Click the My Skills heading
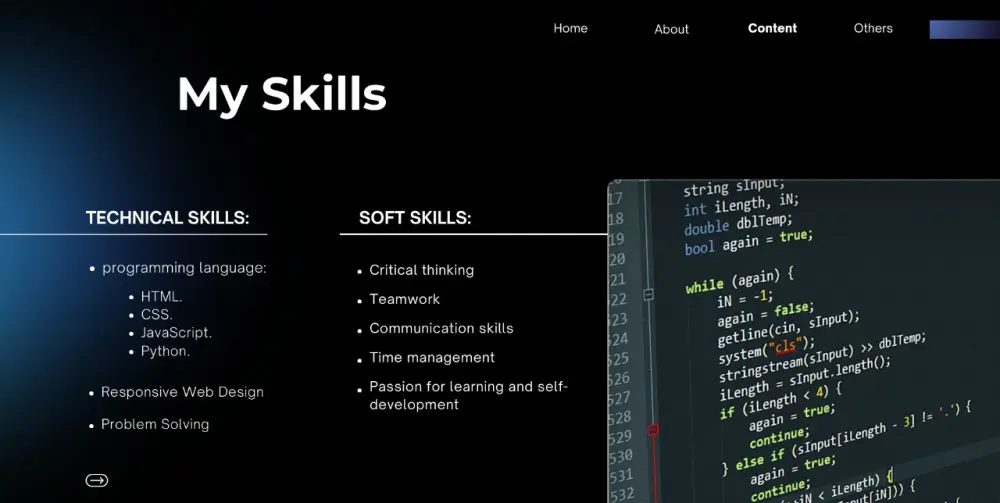 tap(282, 94)
